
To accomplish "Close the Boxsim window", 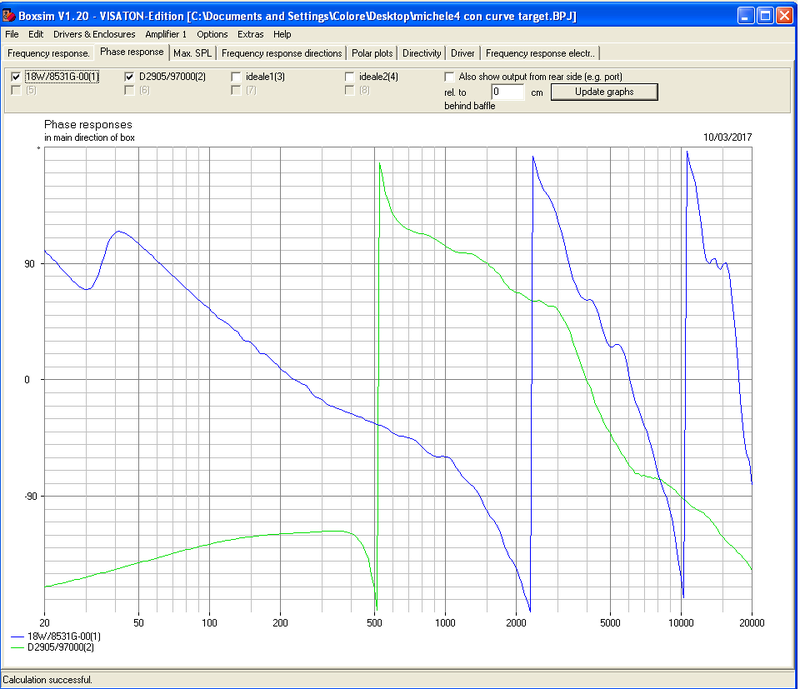I will click(785, 16).
